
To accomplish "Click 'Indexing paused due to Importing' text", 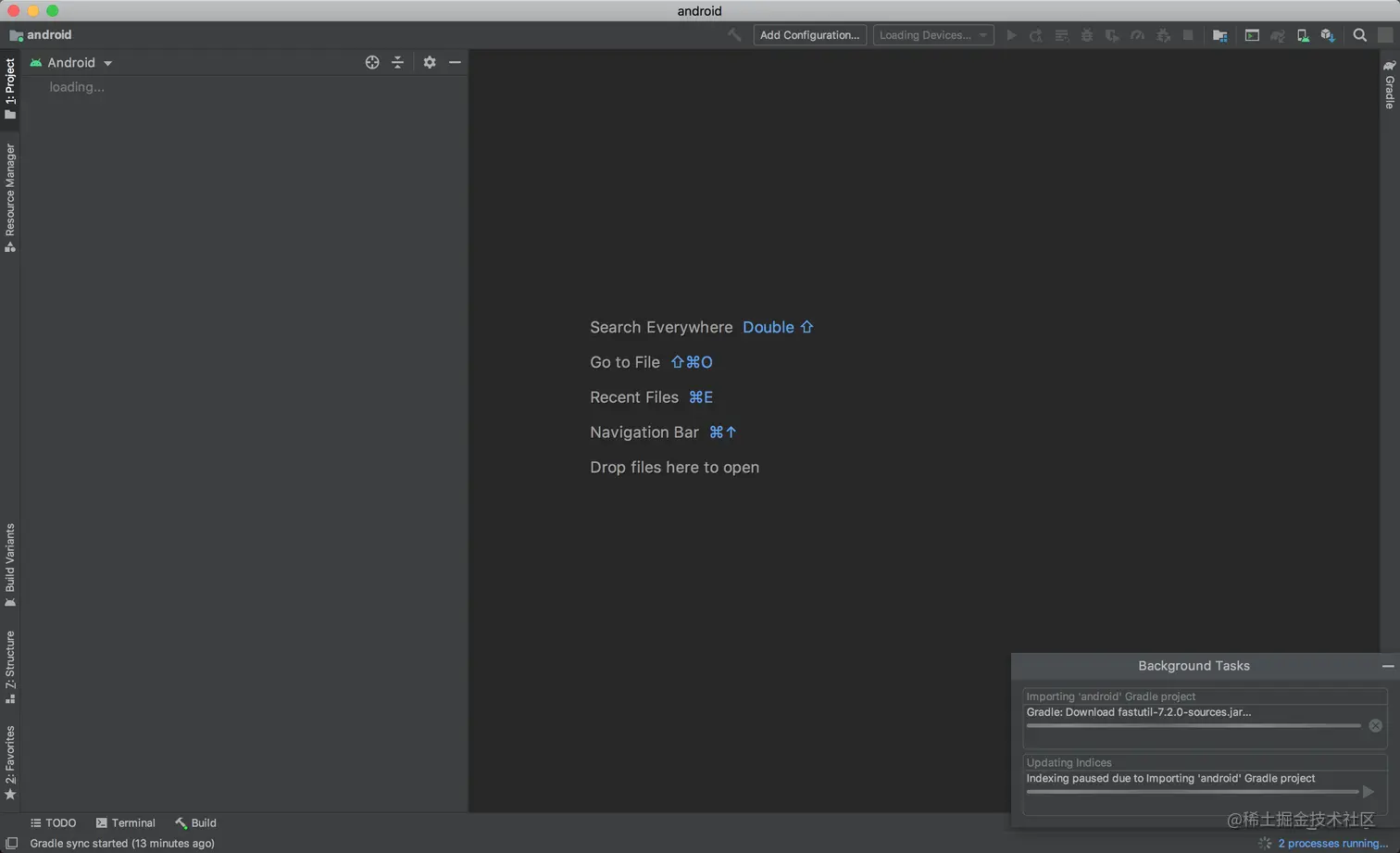I will click(1170, 778).
